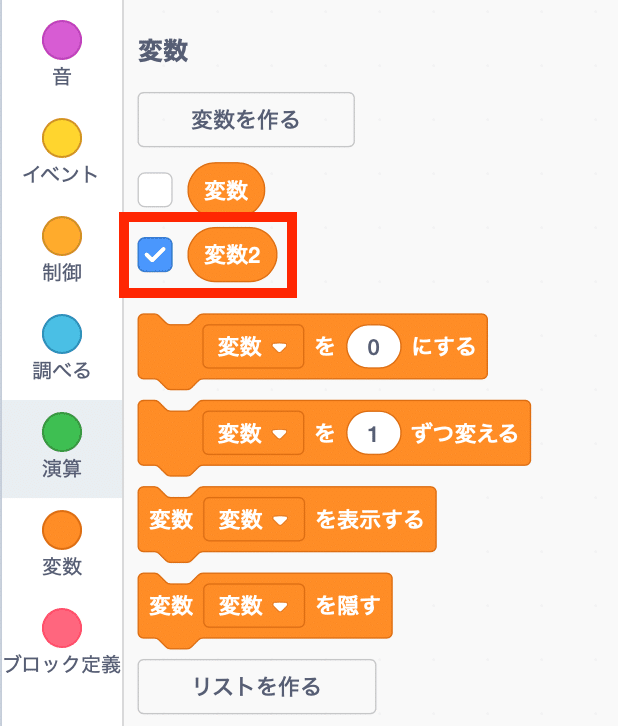The image size is (618, 726).
Task: Uncheck the 変数2 checkbox
Action: pyautogui.click(x=155, y=255)
